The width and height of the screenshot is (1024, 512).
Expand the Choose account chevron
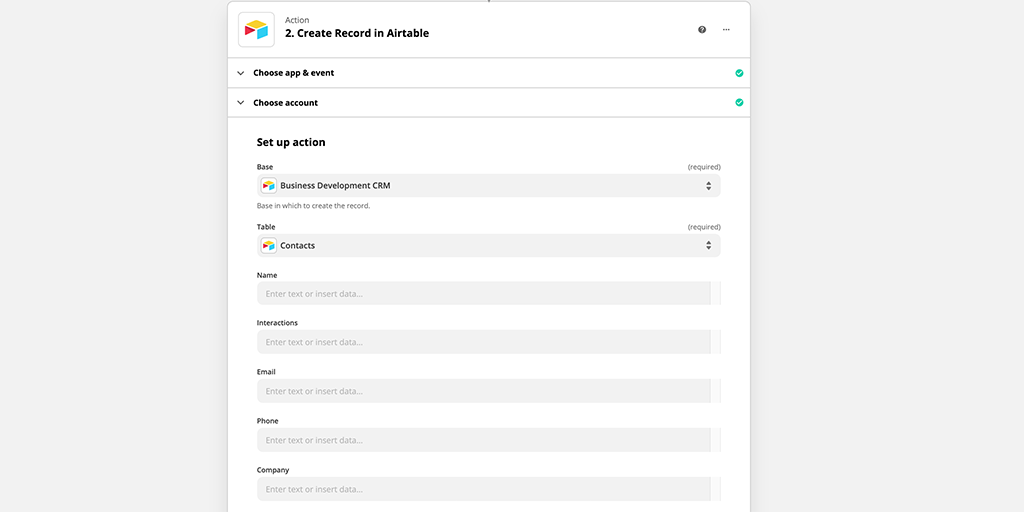point(240,103)
